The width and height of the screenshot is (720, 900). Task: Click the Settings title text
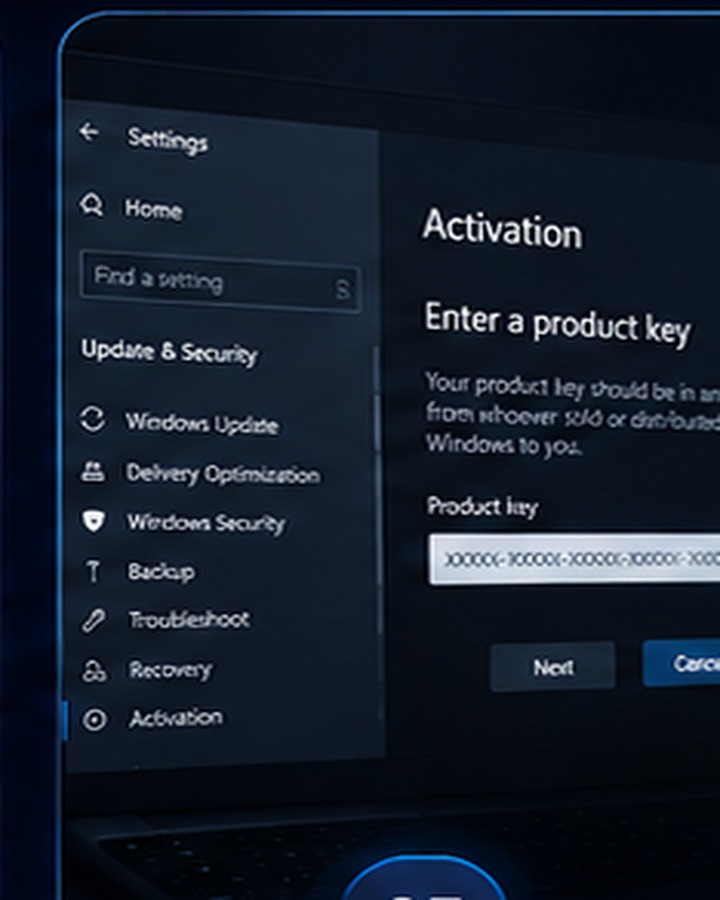point(167,140)
